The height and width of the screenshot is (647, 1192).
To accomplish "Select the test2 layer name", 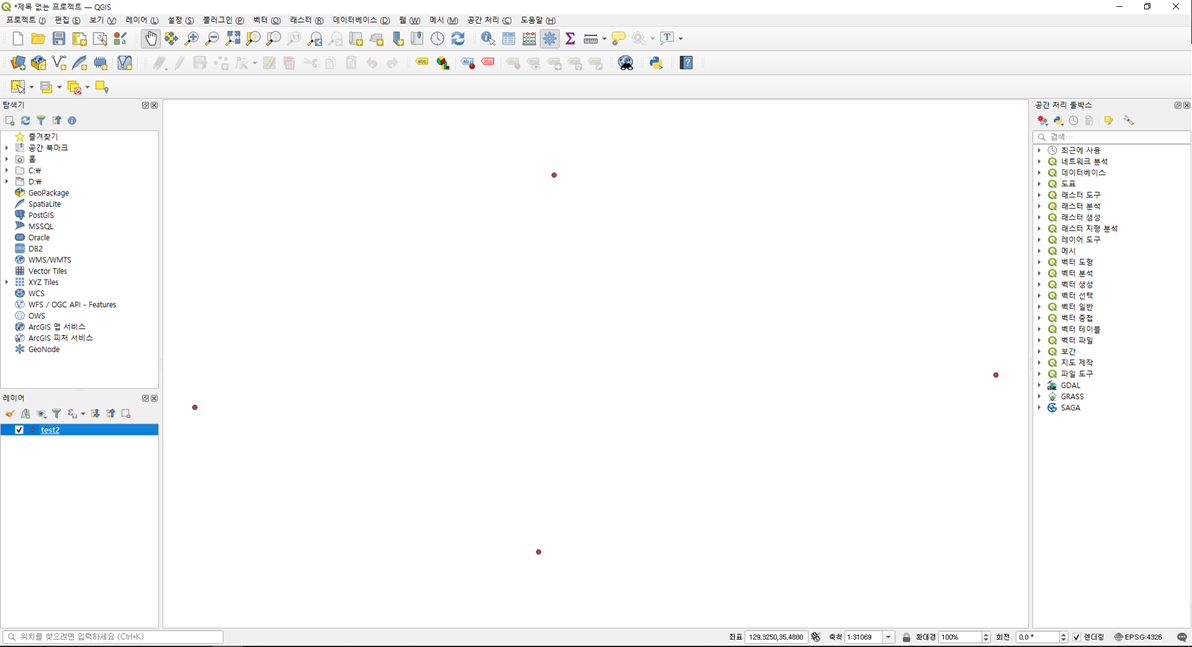I will click(50, 430).
